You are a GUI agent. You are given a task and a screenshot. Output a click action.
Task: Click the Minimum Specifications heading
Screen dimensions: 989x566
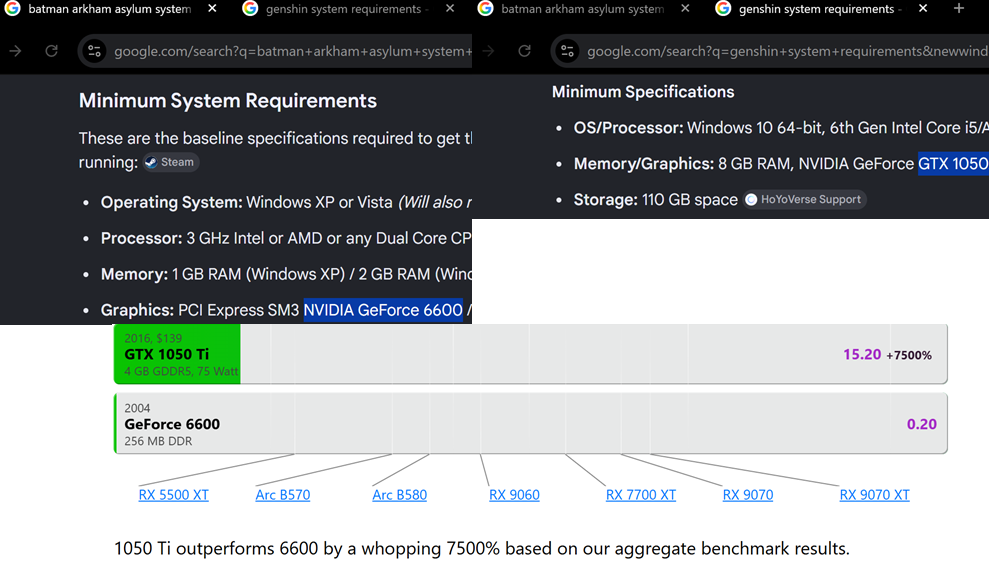643,92
